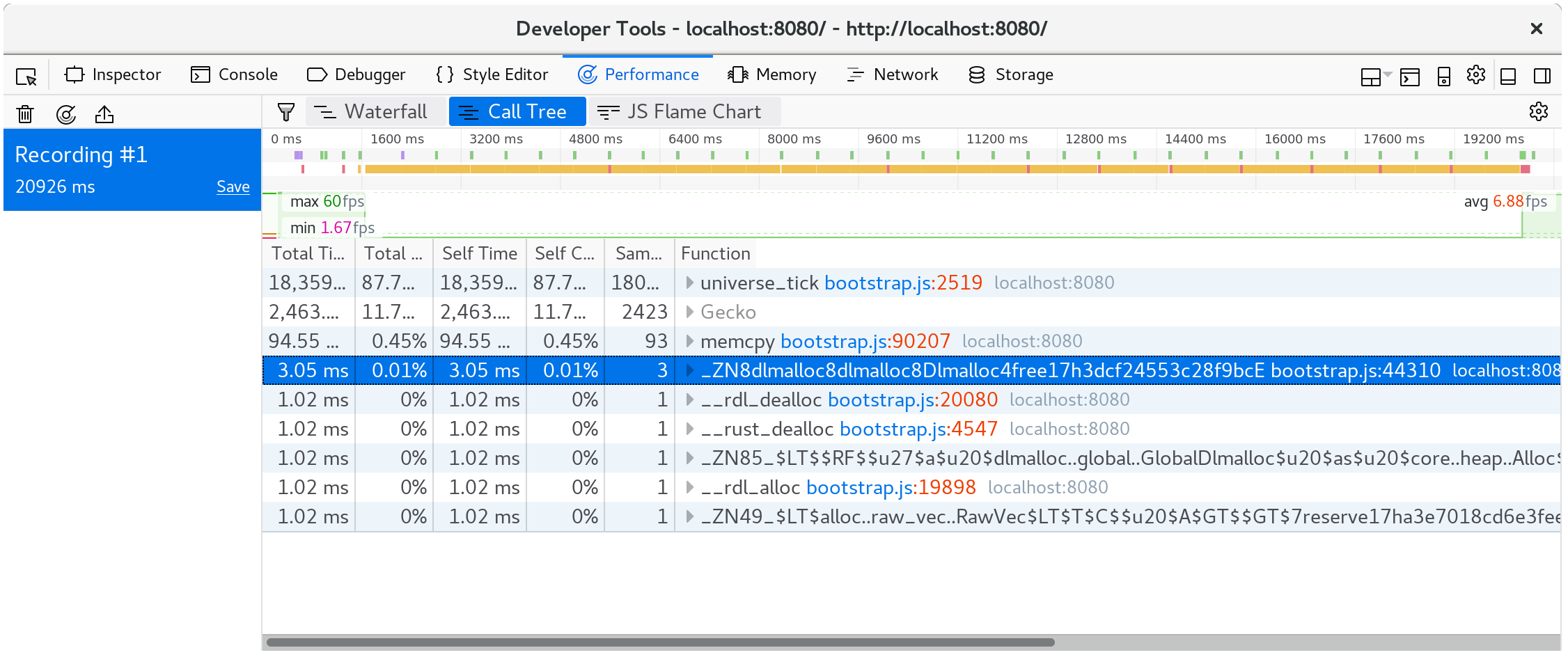Expand the universe_tick call tree row
1568x657 pixels.
pyautogui.click(x=689, y=283)
